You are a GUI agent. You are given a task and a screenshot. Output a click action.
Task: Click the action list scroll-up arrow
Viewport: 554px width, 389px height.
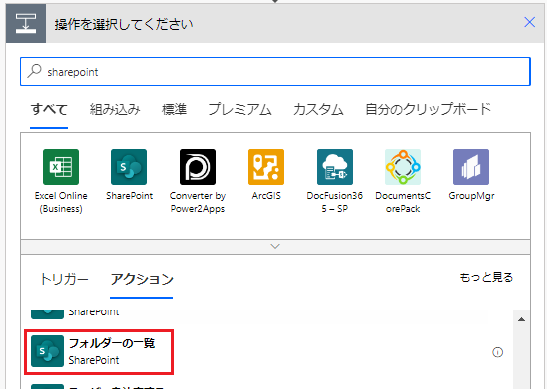pyautogui.click(x=521, y=319)
